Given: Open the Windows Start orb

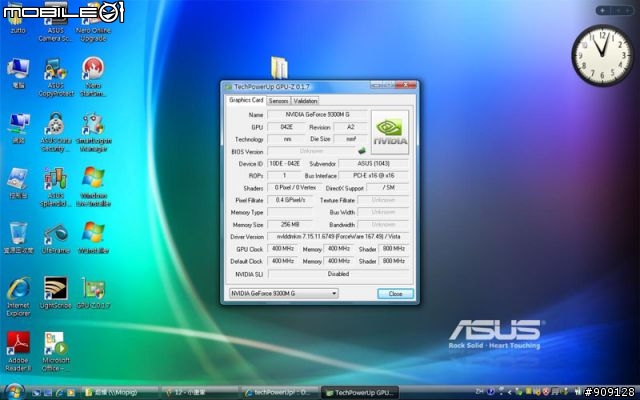Looking at the screenshot, I should point(15,392).
